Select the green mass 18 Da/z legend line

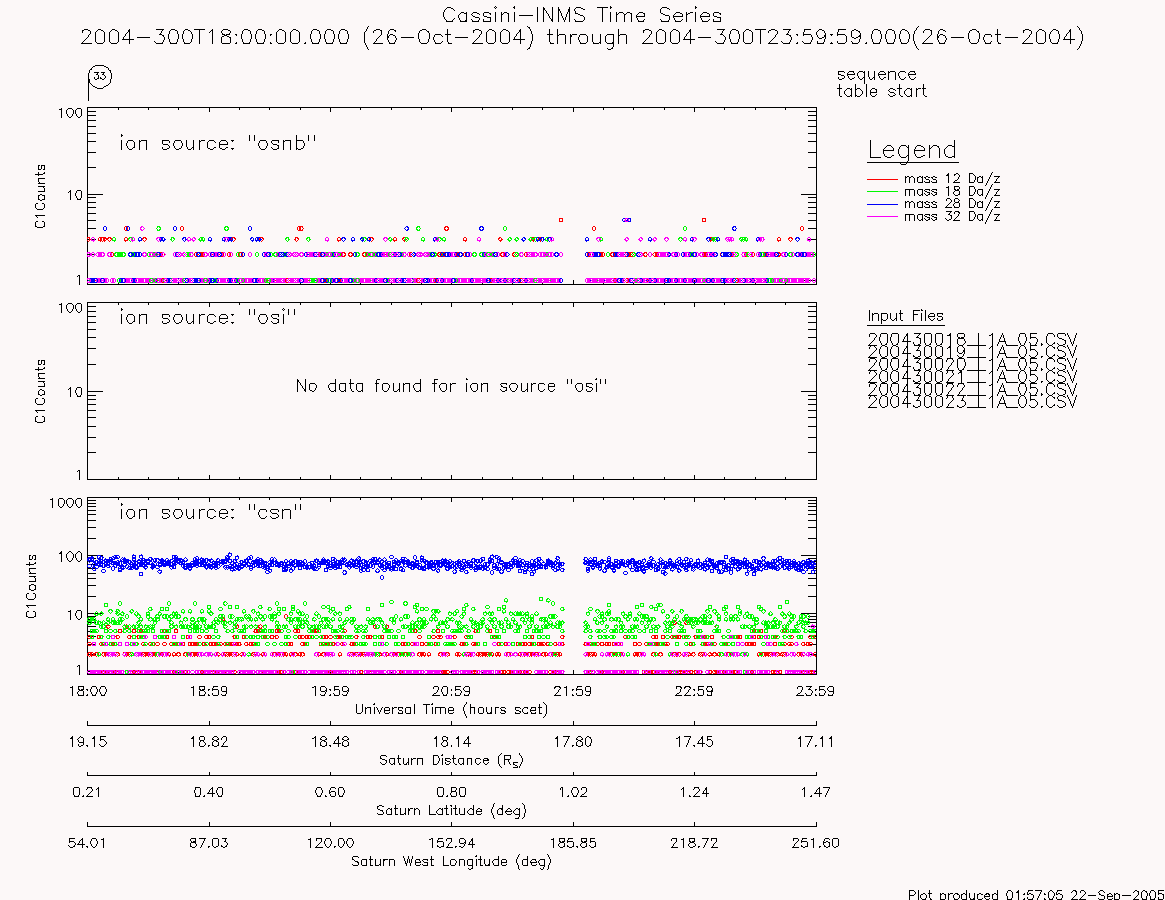pos(883,192)
